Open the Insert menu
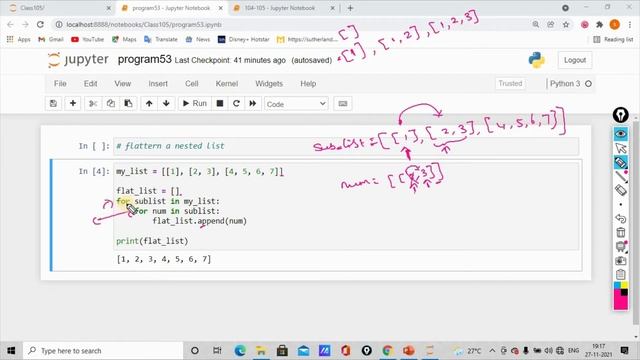Viewport: 640px width, 360px height. pos(158,84)
